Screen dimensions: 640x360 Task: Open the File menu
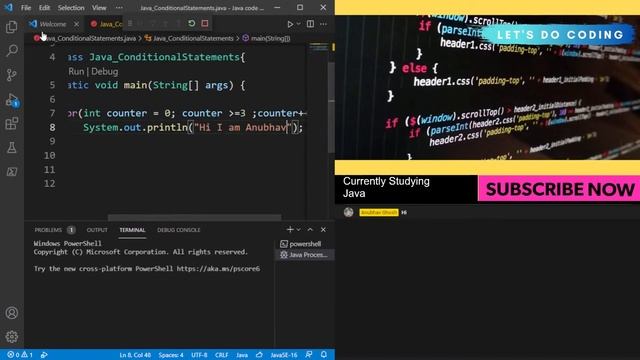click(26, 8)
